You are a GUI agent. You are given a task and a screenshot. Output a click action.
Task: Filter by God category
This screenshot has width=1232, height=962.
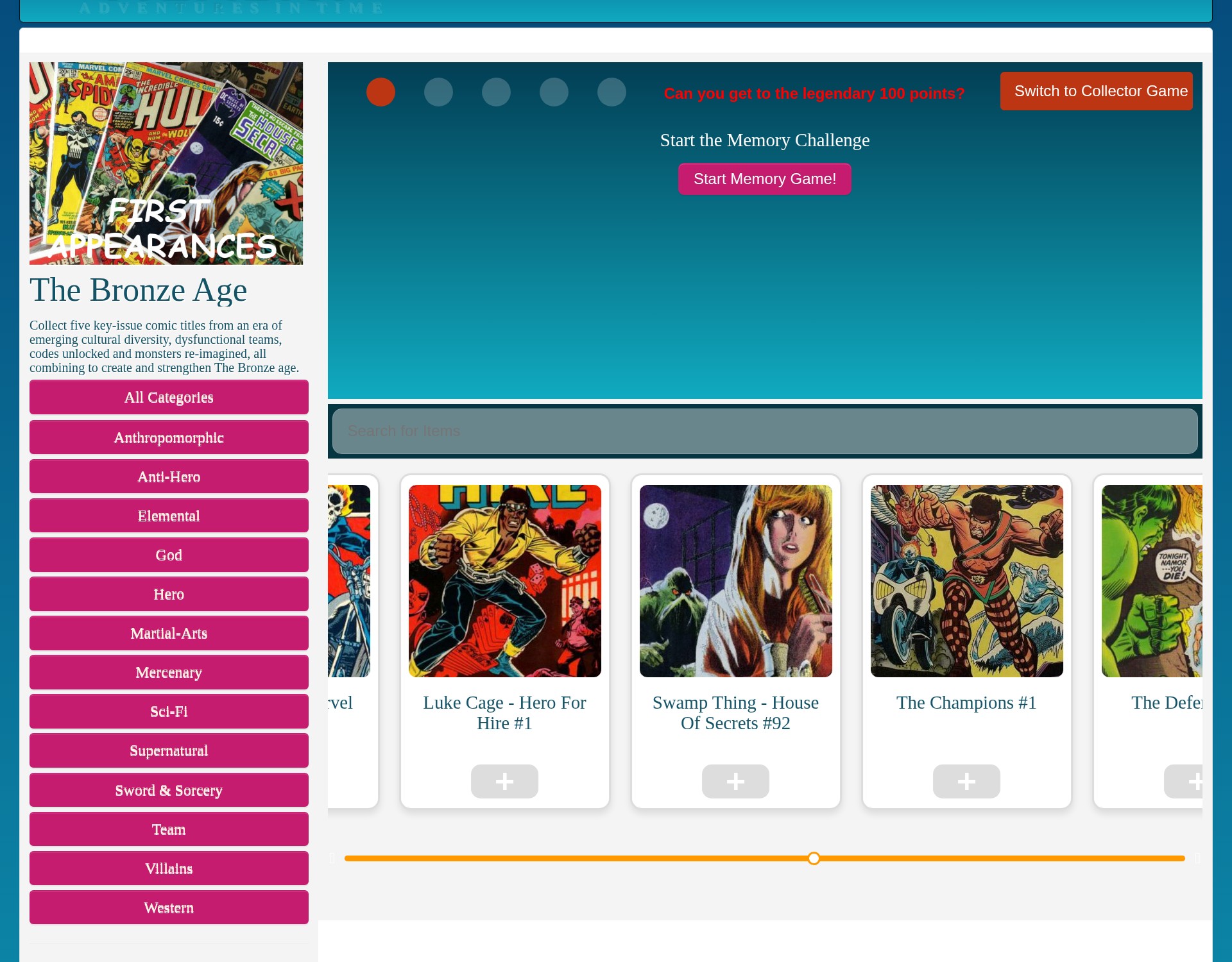pos(169,555)
